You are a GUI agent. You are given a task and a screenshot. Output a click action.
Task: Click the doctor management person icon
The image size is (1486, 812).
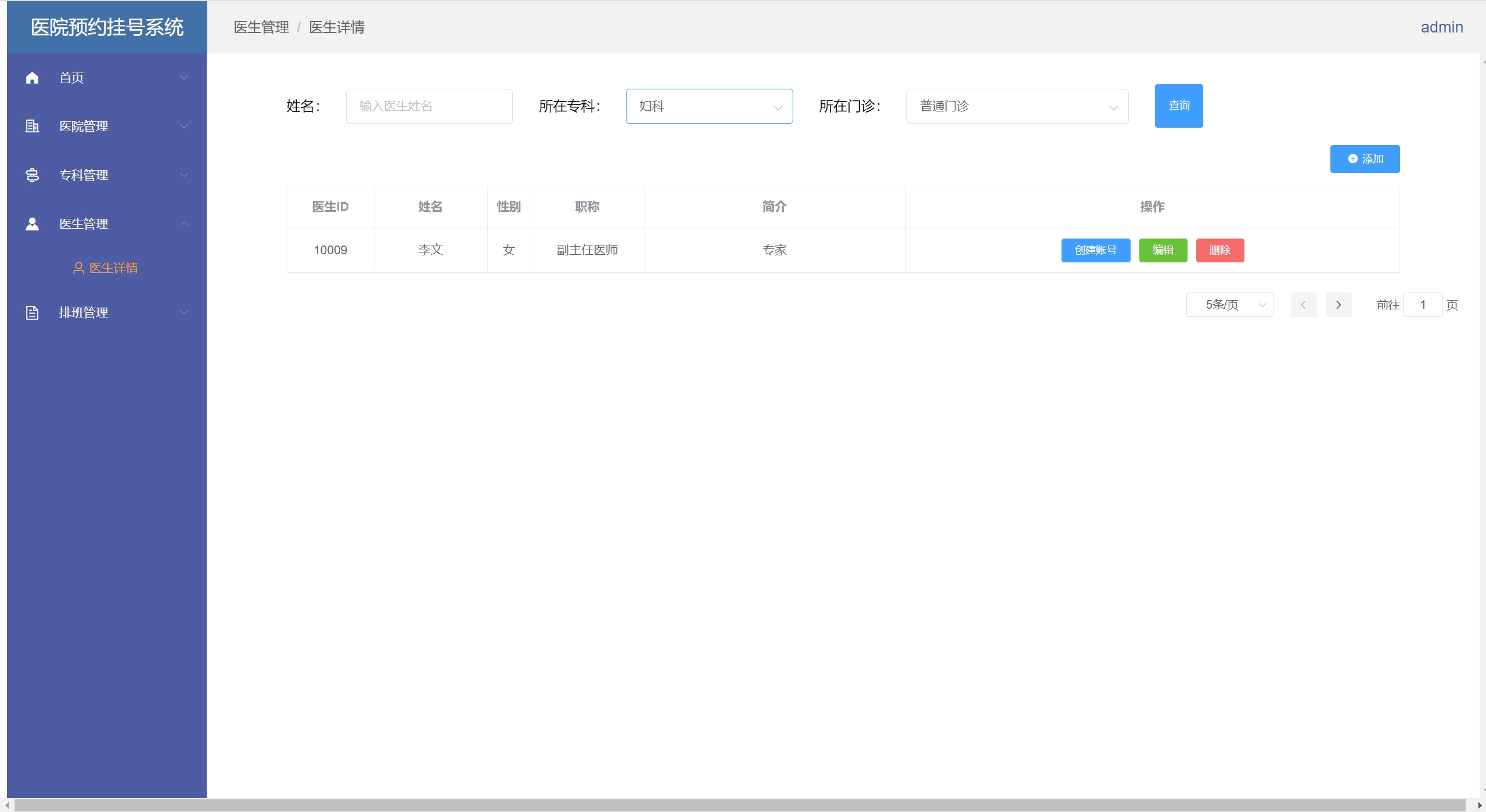coord(33,223)
